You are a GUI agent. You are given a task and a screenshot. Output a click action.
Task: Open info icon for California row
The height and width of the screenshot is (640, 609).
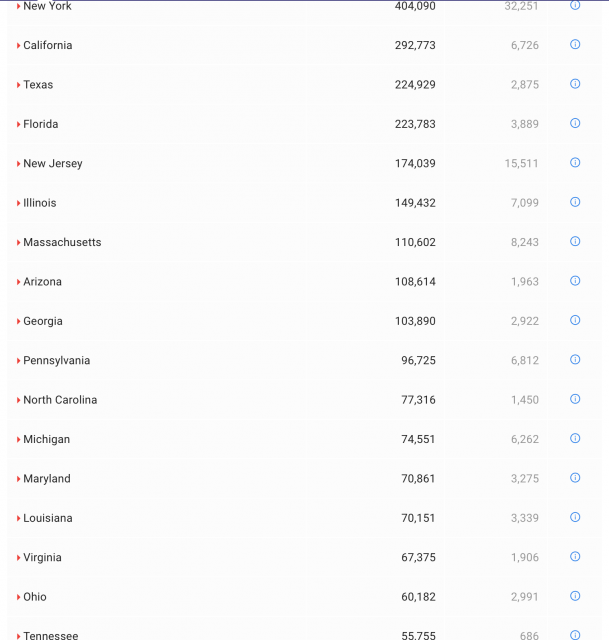click(575, 44)
